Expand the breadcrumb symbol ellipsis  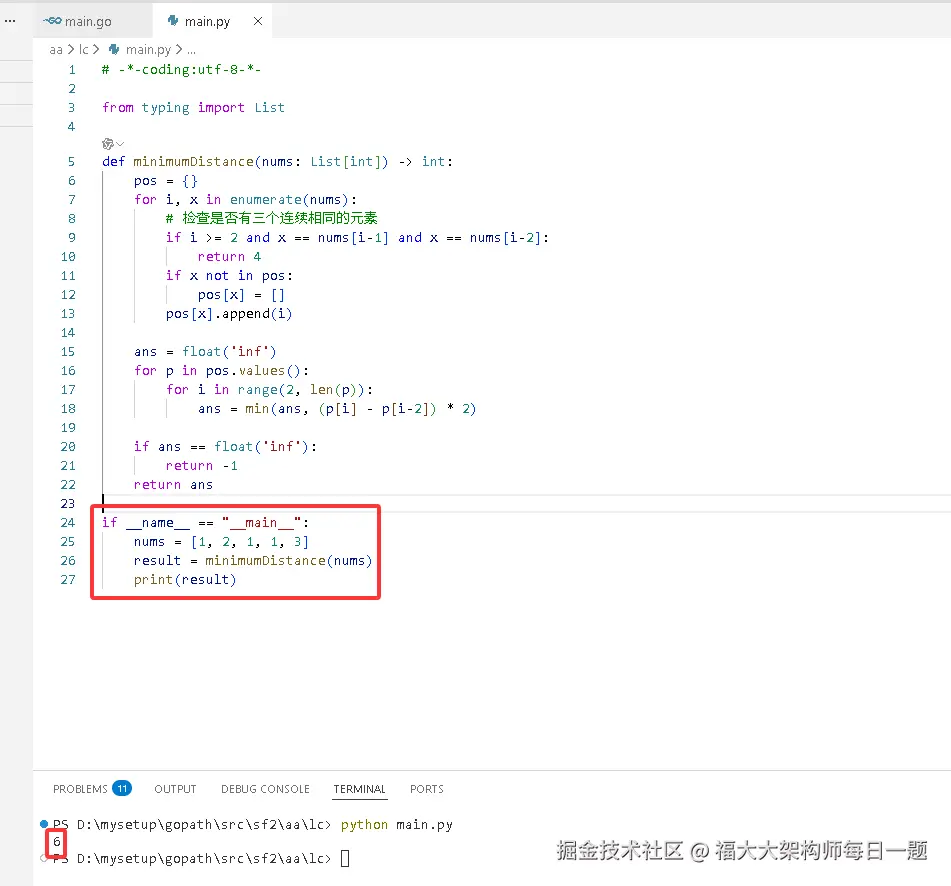pos(192,50)
